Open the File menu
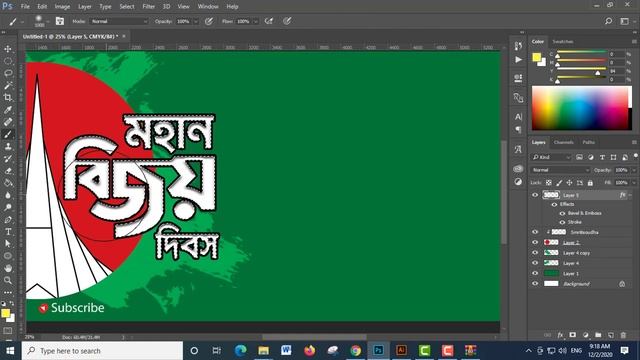The width and height of the screenshot is (640, 360). tap(25, 7)
